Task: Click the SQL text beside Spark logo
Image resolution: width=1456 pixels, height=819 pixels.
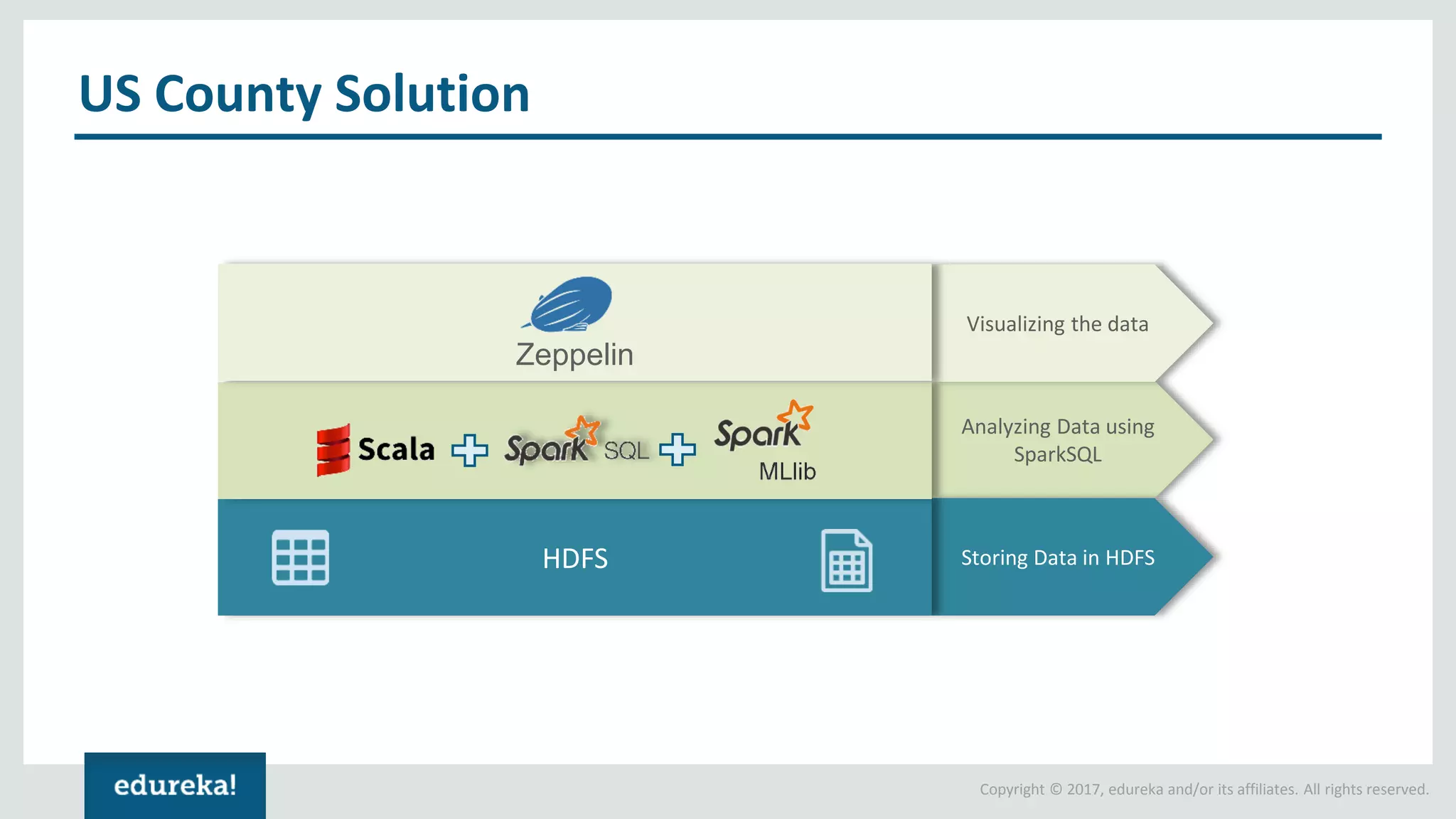Action: pos(626,451)
